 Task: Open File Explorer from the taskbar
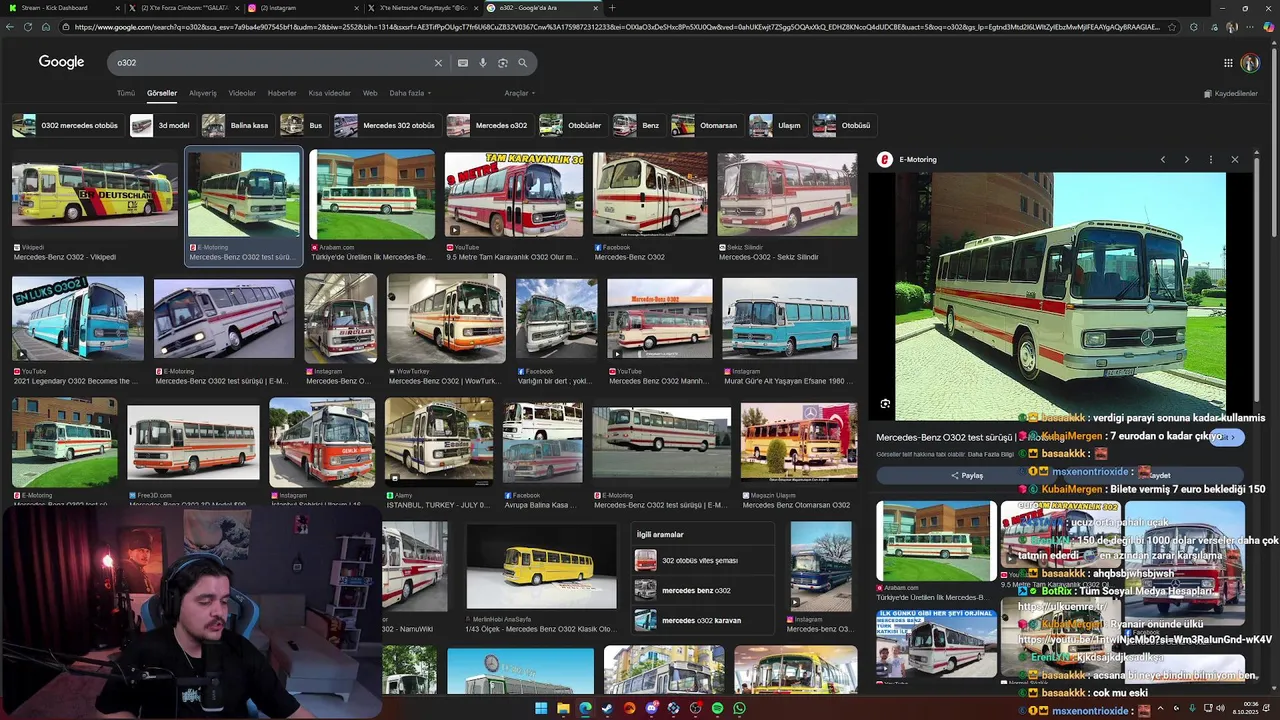(563, 708)
